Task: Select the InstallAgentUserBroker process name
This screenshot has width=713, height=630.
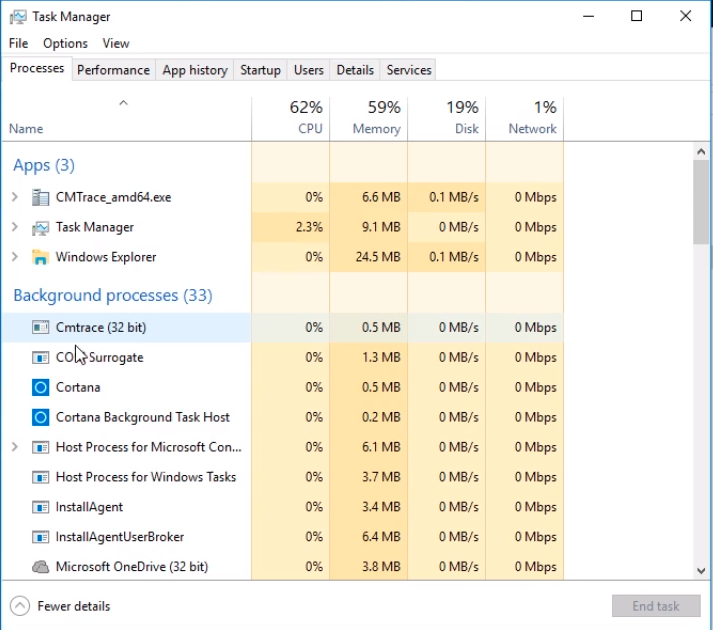Action: [120, 537]
